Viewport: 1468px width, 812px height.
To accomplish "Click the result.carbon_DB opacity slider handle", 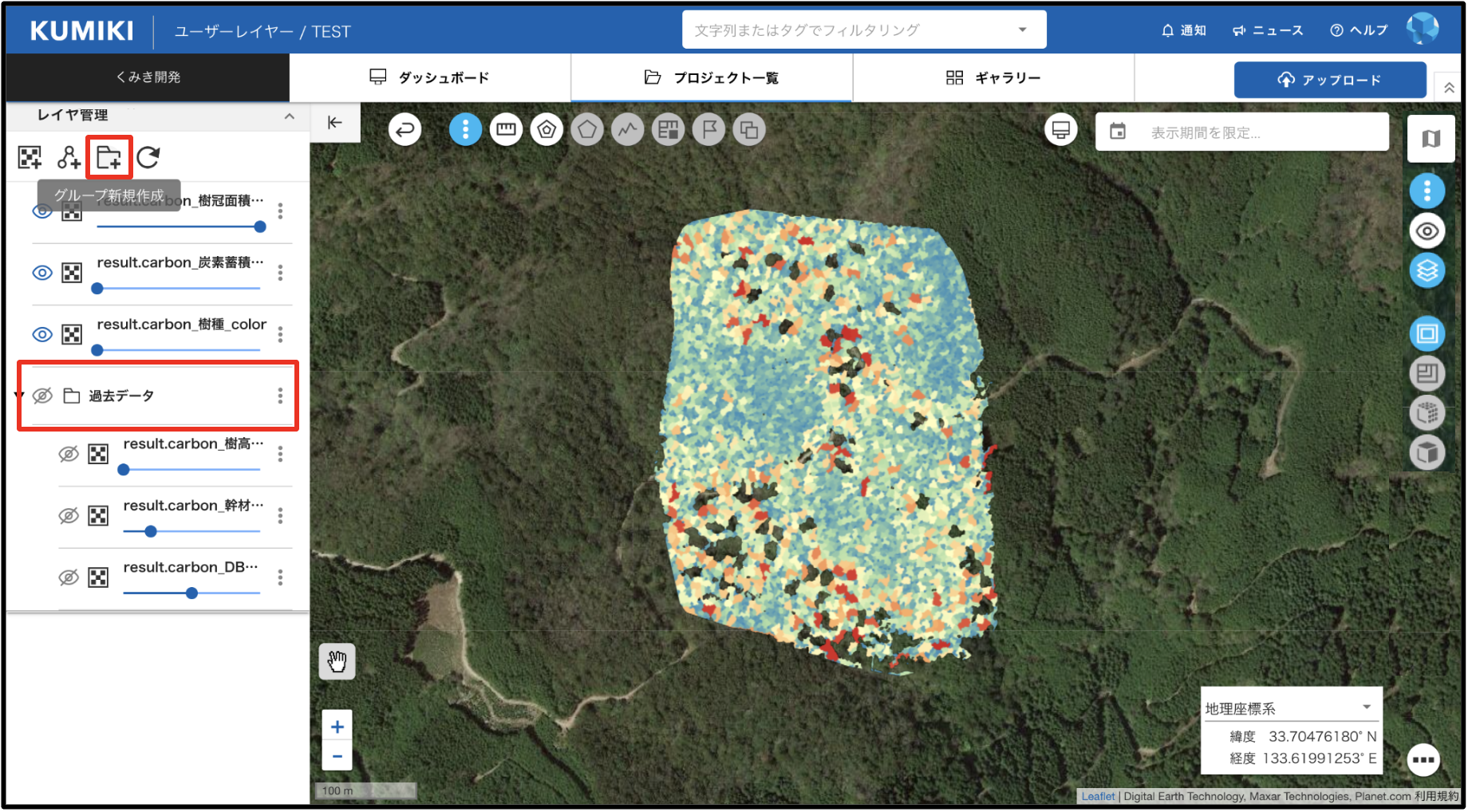I will click(191, 593).
